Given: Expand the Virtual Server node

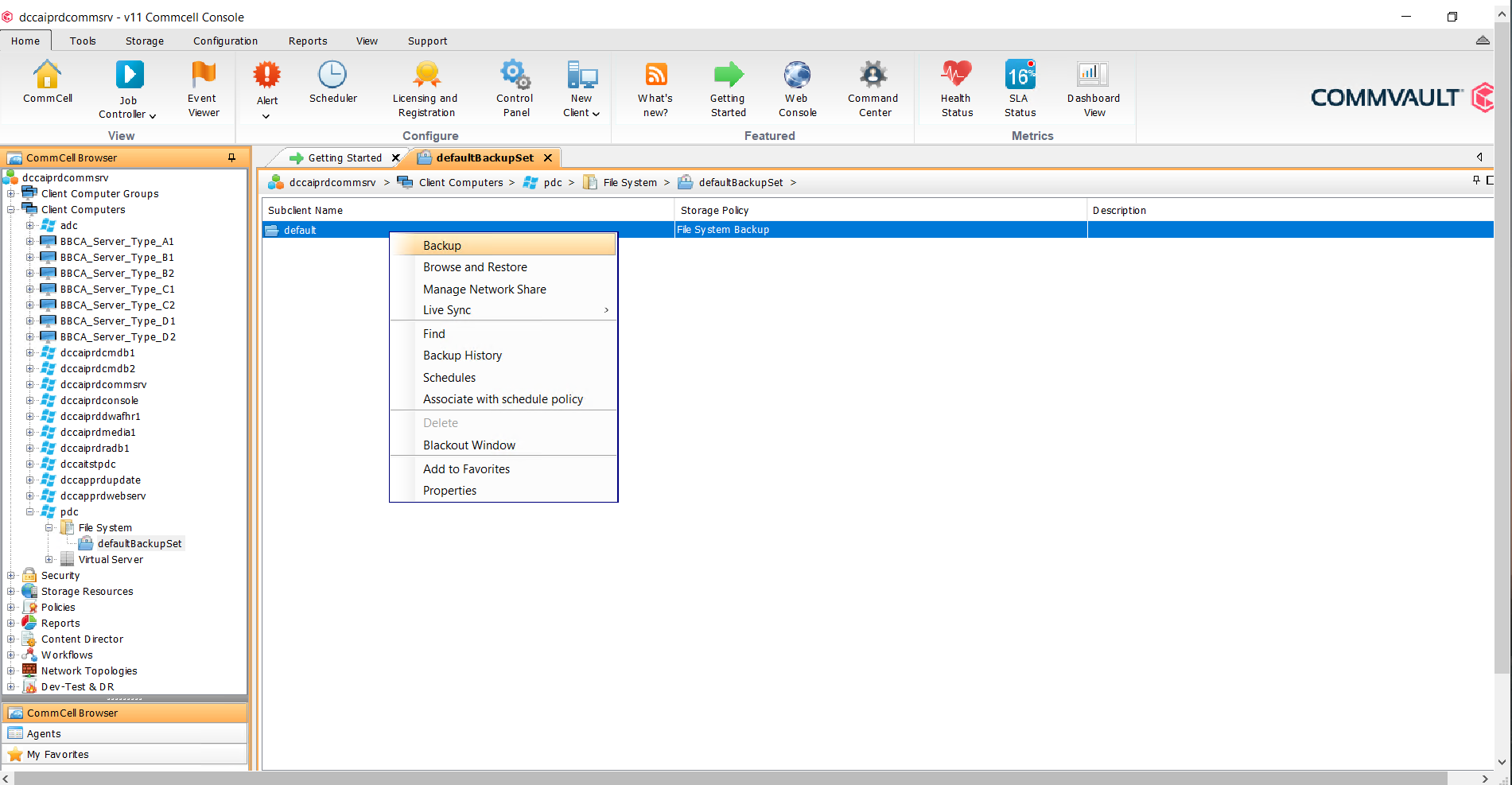Looking at the screenshot, I should click(x=49, y=559).
